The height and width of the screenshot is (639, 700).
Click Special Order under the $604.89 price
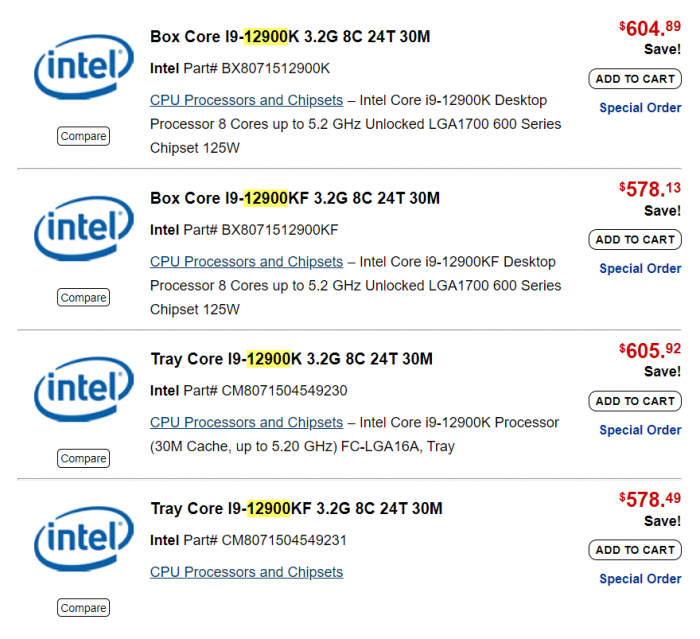[640, 108]
